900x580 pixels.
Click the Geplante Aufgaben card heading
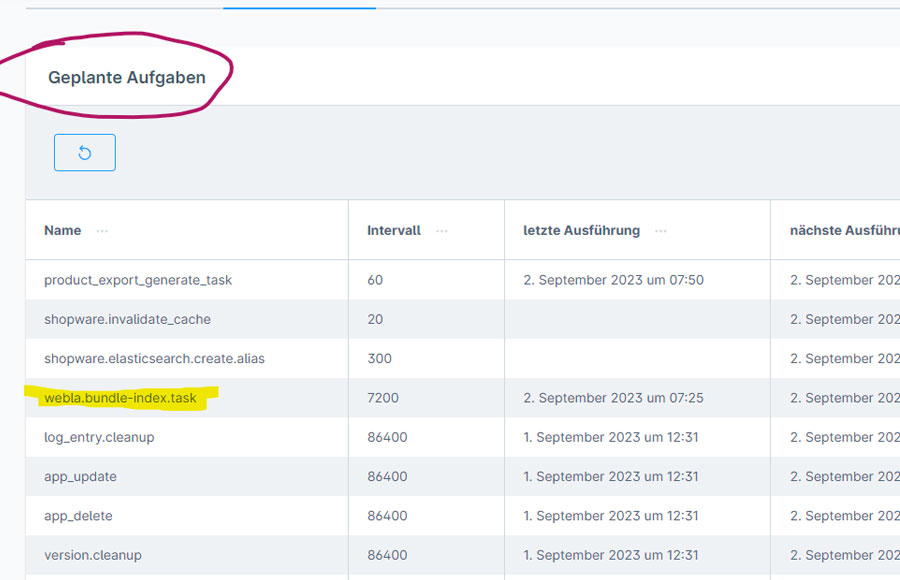127,78
